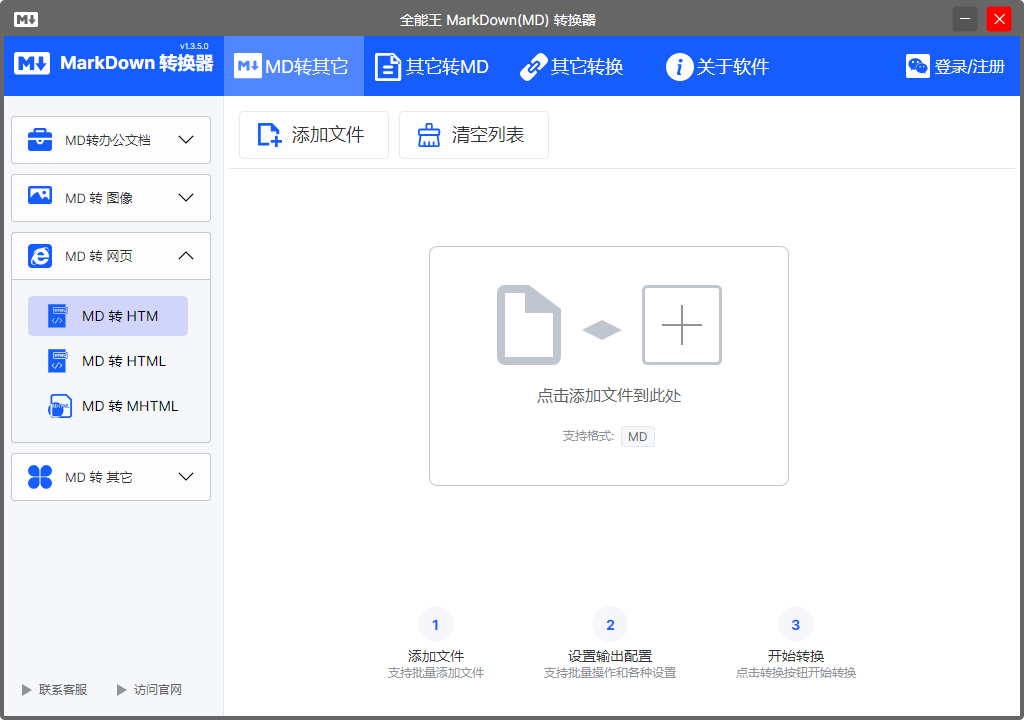Click the link chain icon of 其它转换
Image resolution: width=1024 pixels, height=720 pixels.
click(534, 67)
